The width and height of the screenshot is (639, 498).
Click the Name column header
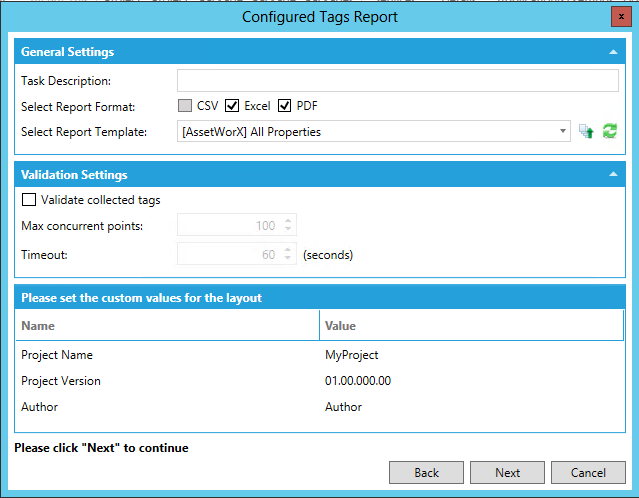tap(38, 326)
